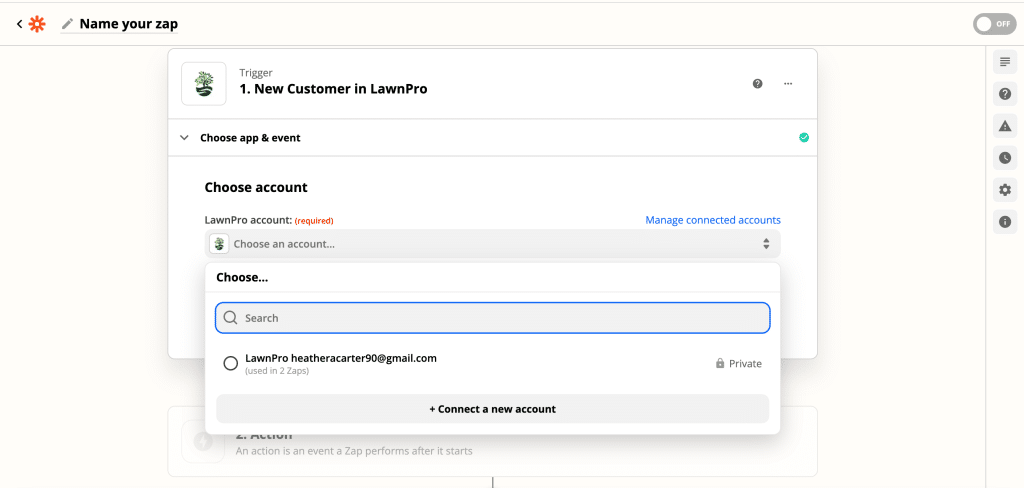
Task: Click trigger title New Customer in LawnPro
Action: click(333, 89)
